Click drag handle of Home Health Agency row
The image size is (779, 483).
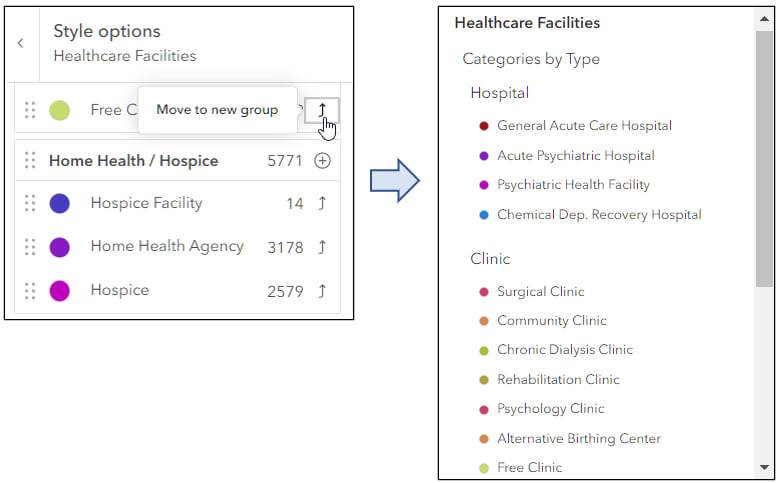pos(30,247)
